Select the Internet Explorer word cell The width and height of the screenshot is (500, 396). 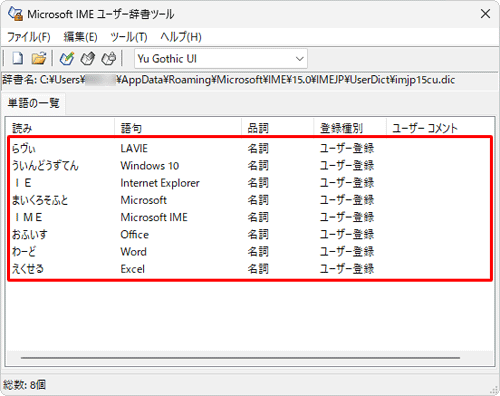click(160, 183)
